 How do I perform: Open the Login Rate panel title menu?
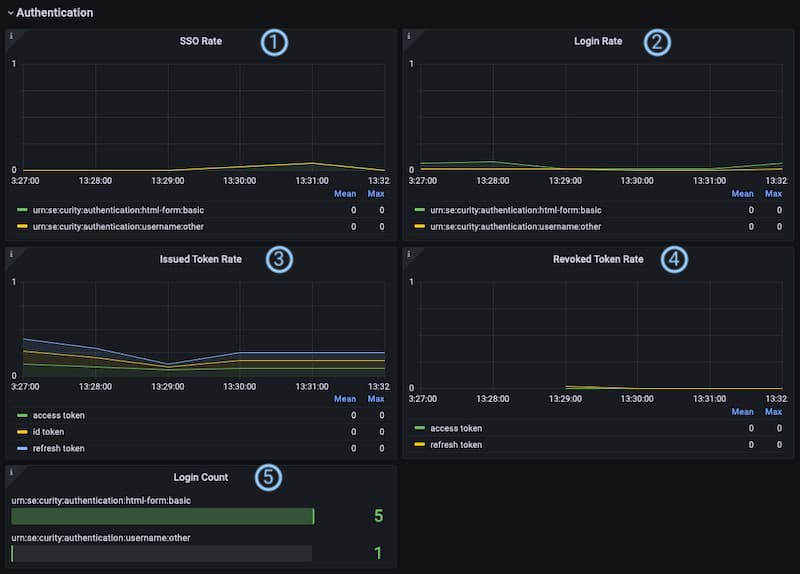598,42
